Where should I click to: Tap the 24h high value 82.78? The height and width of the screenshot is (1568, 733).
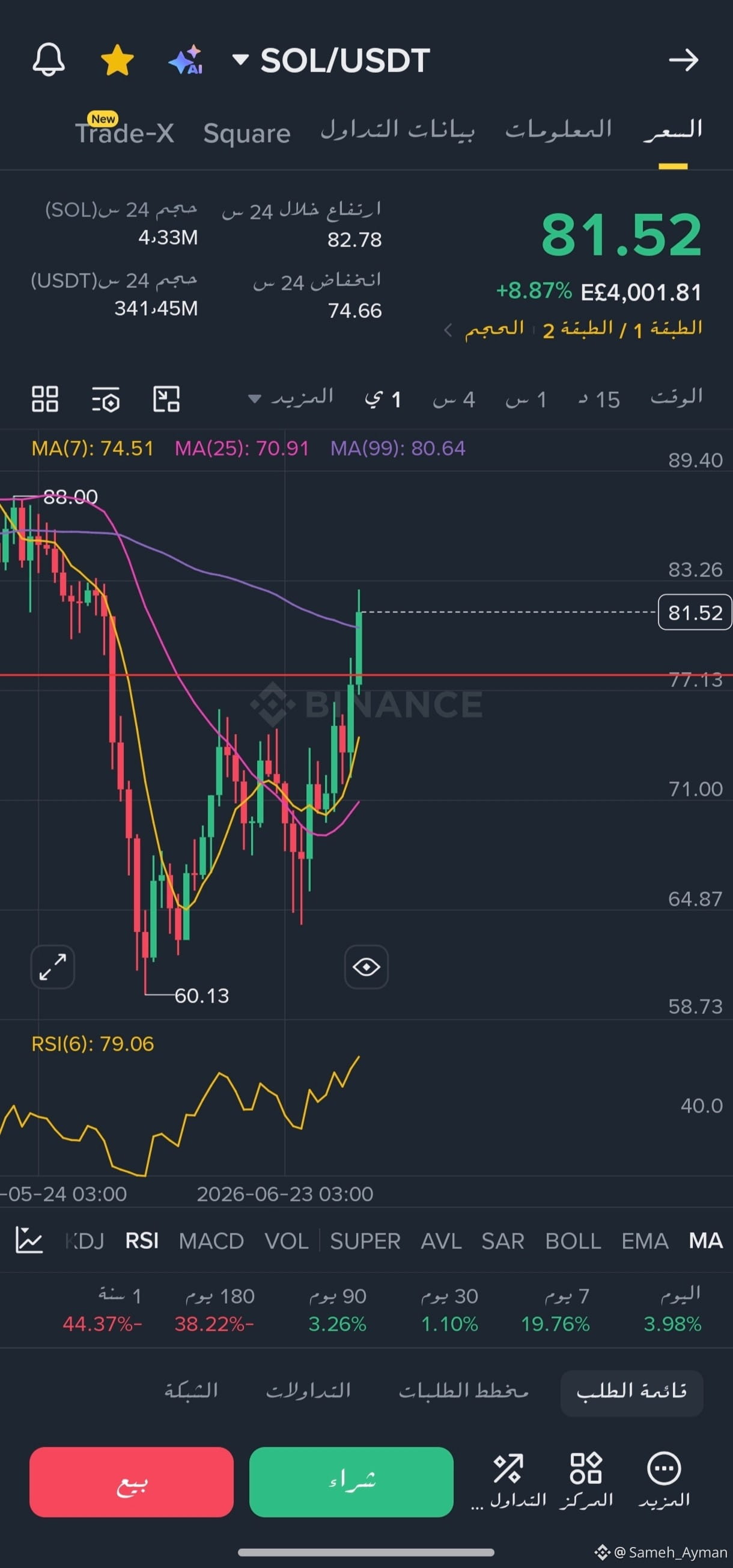coord(354,240)
